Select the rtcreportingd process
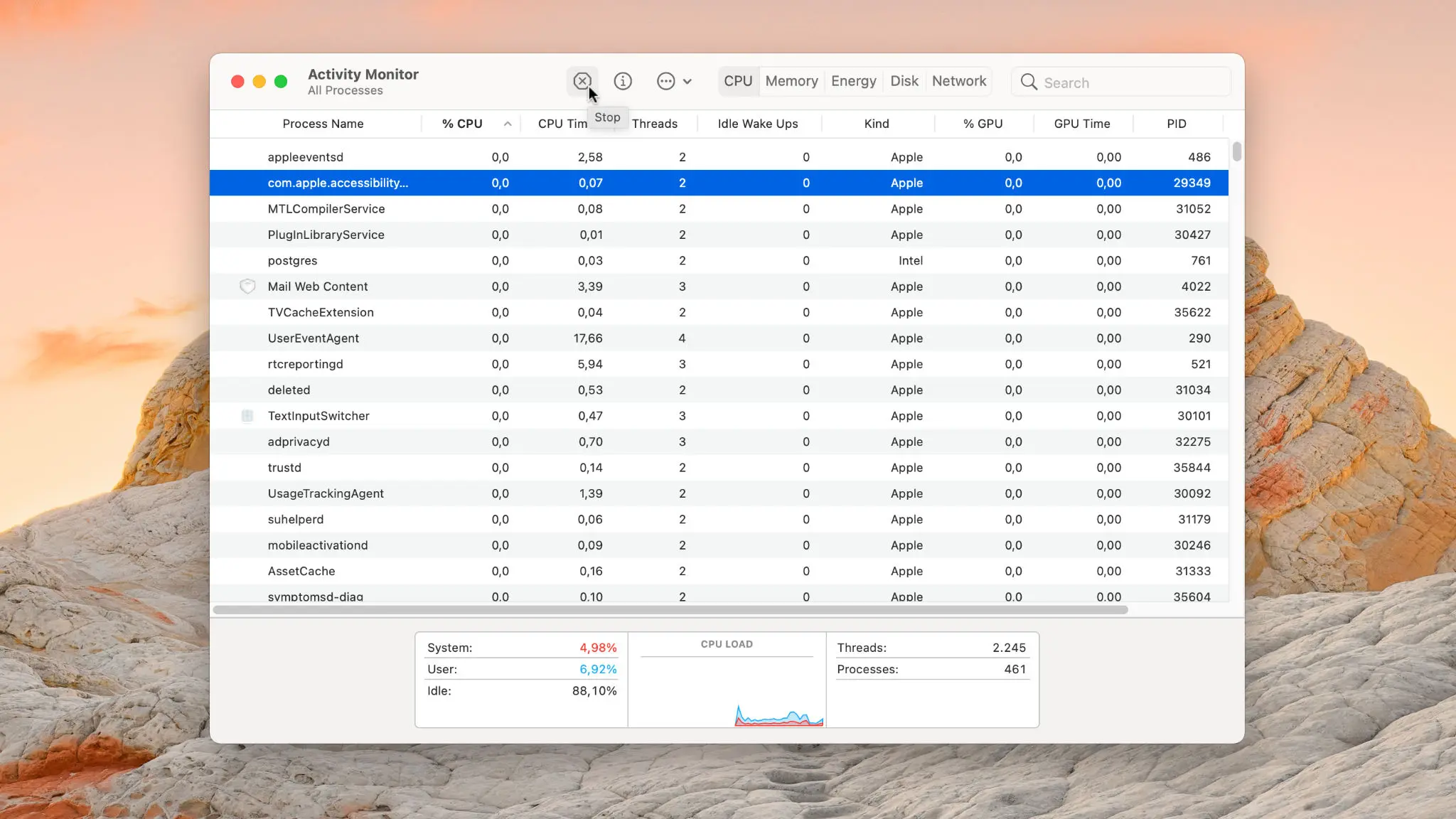The width and height of the screenshot is (1456, 819). coord(719,364)
